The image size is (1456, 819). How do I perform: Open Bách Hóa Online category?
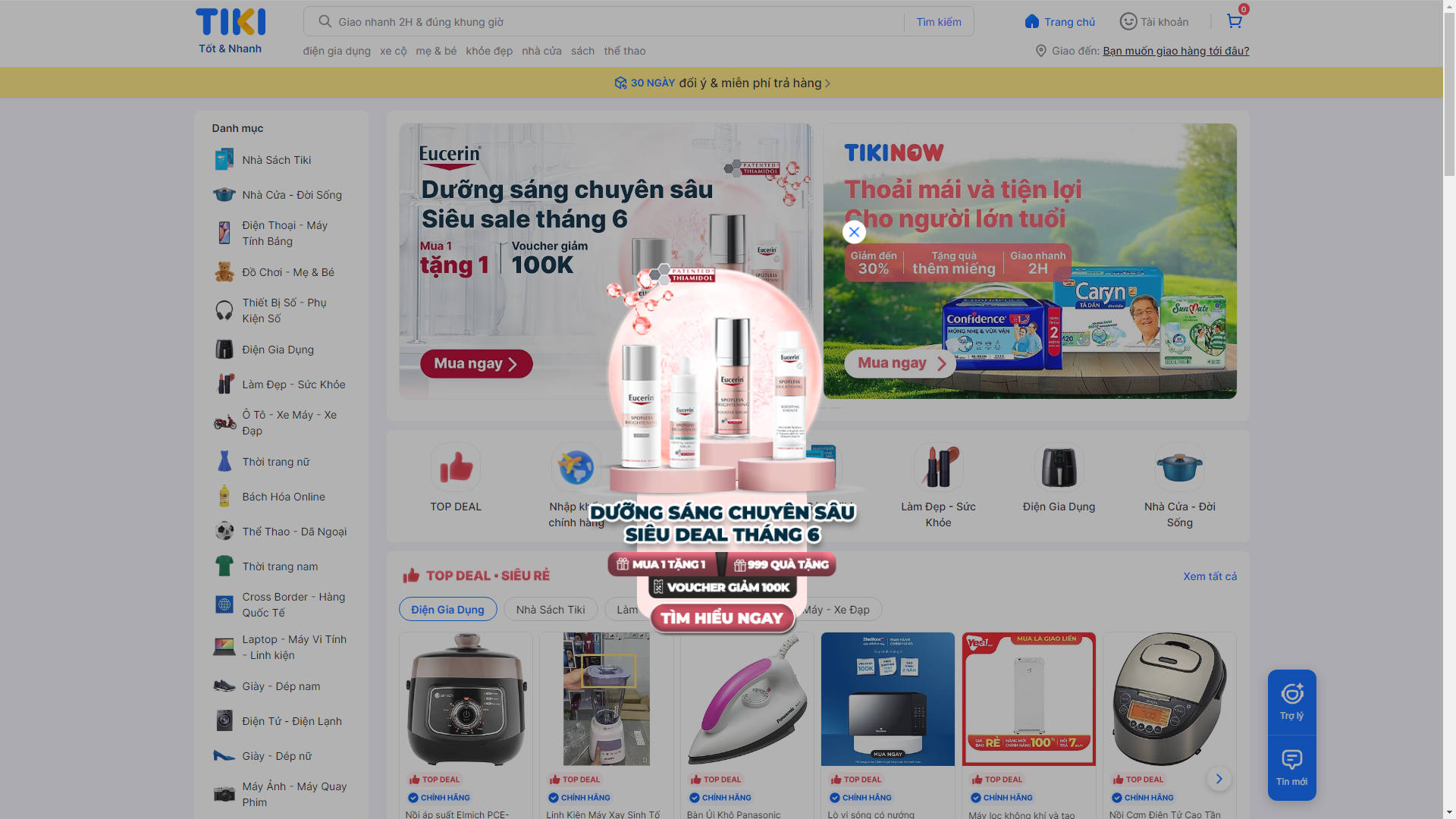click(x=281, y=497)
